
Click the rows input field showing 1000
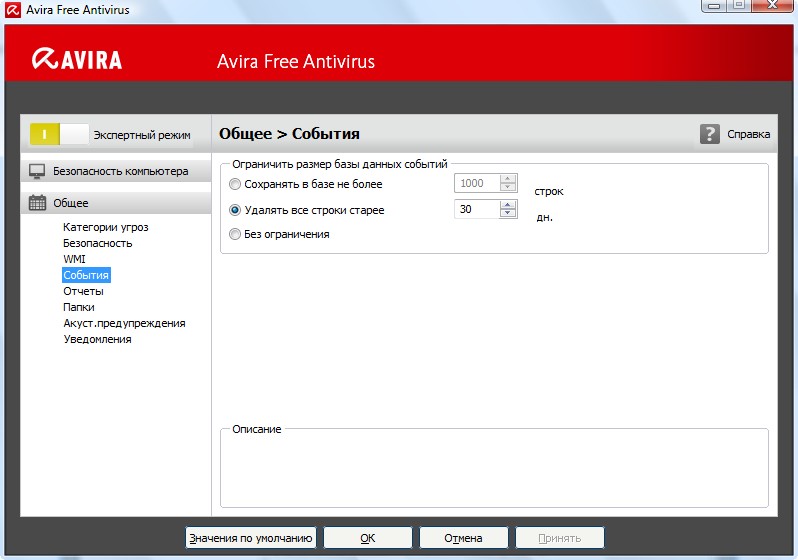(x=477, y=183)
